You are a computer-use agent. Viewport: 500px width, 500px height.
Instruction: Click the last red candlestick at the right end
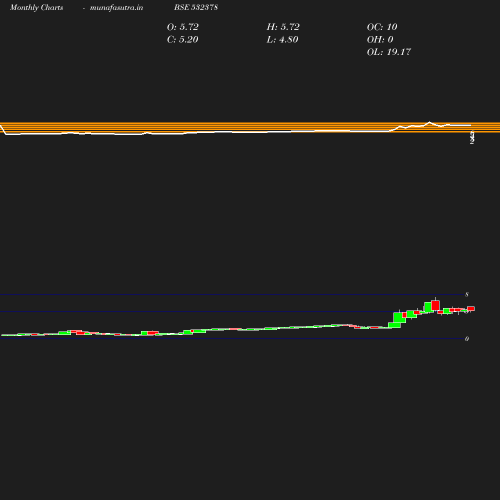471,309
